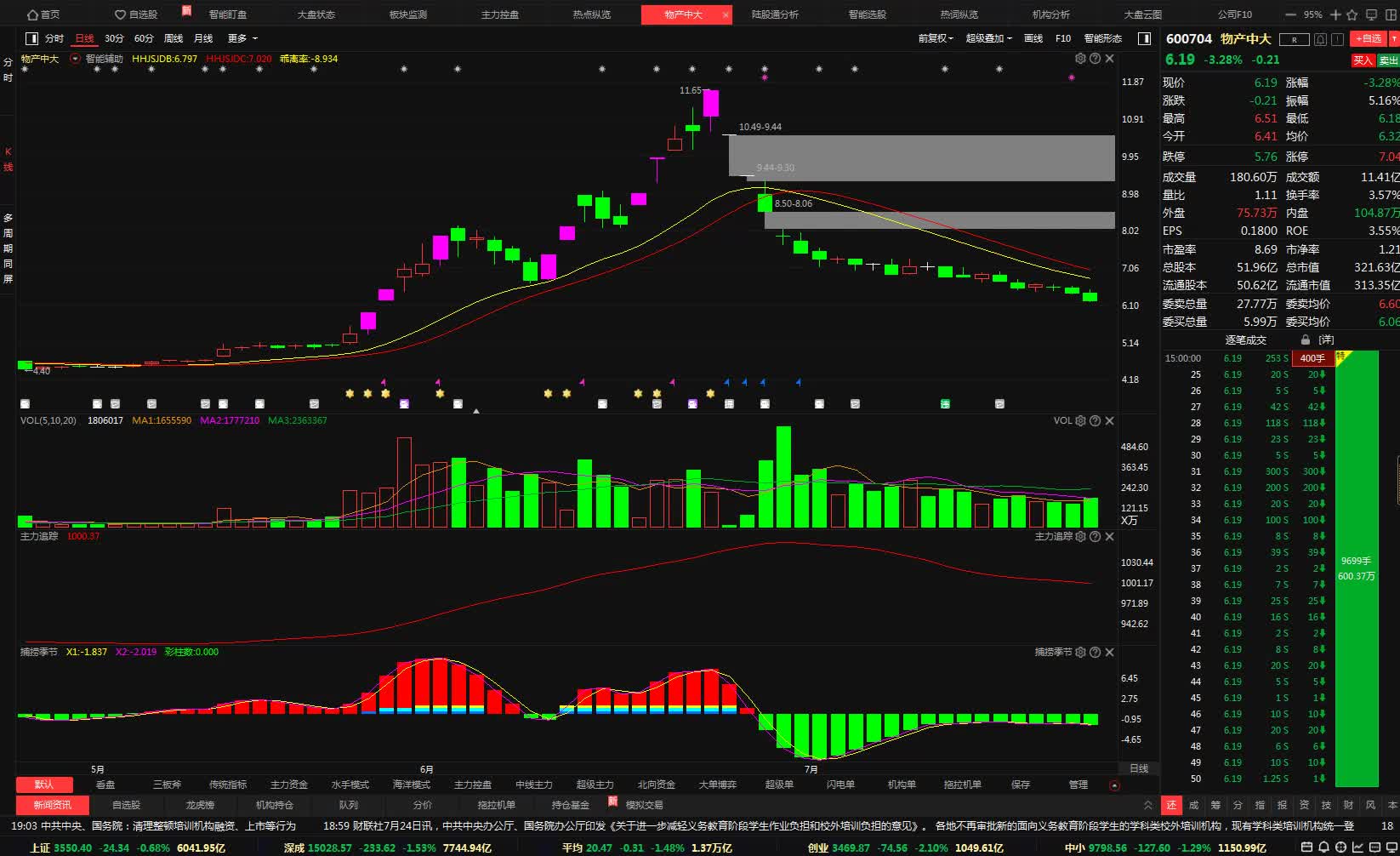The height and width of the screenshot is (856, 1400).
Task: Click the F10 button in chart toolbar
Action: 1063,38
